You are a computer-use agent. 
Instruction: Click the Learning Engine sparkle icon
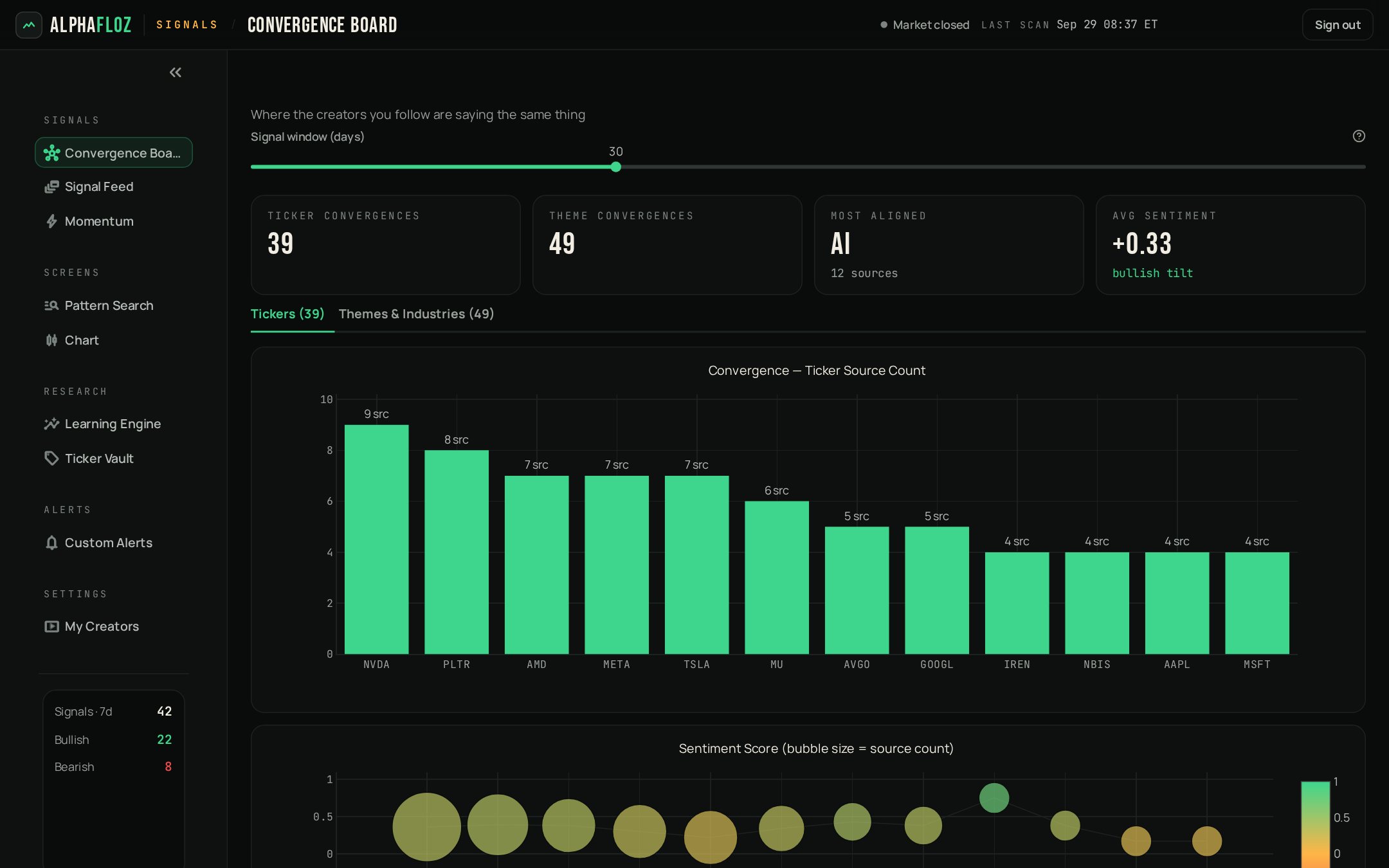click(51, 424)
